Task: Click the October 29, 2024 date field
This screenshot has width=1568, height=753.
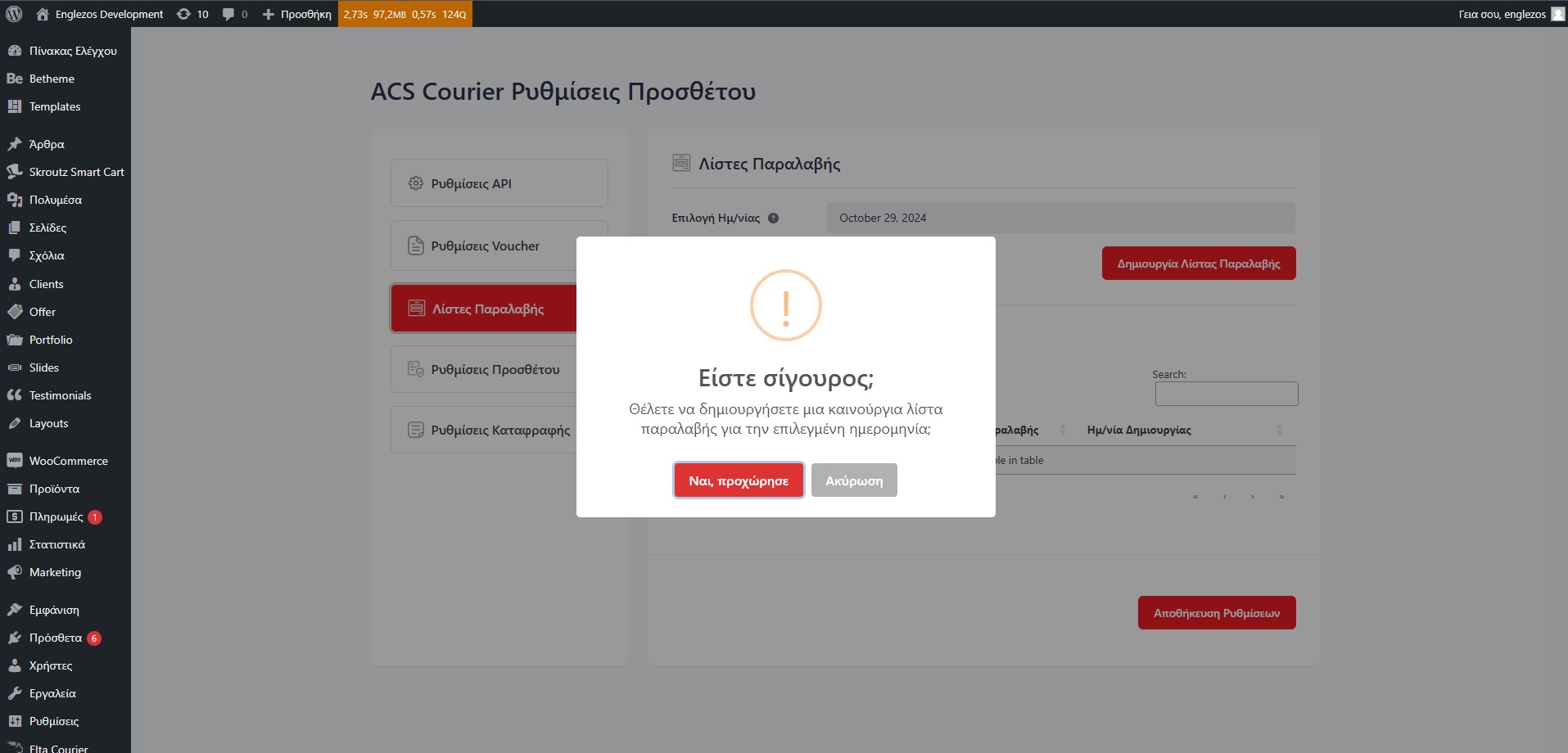Action: [x=1060, y=218]
